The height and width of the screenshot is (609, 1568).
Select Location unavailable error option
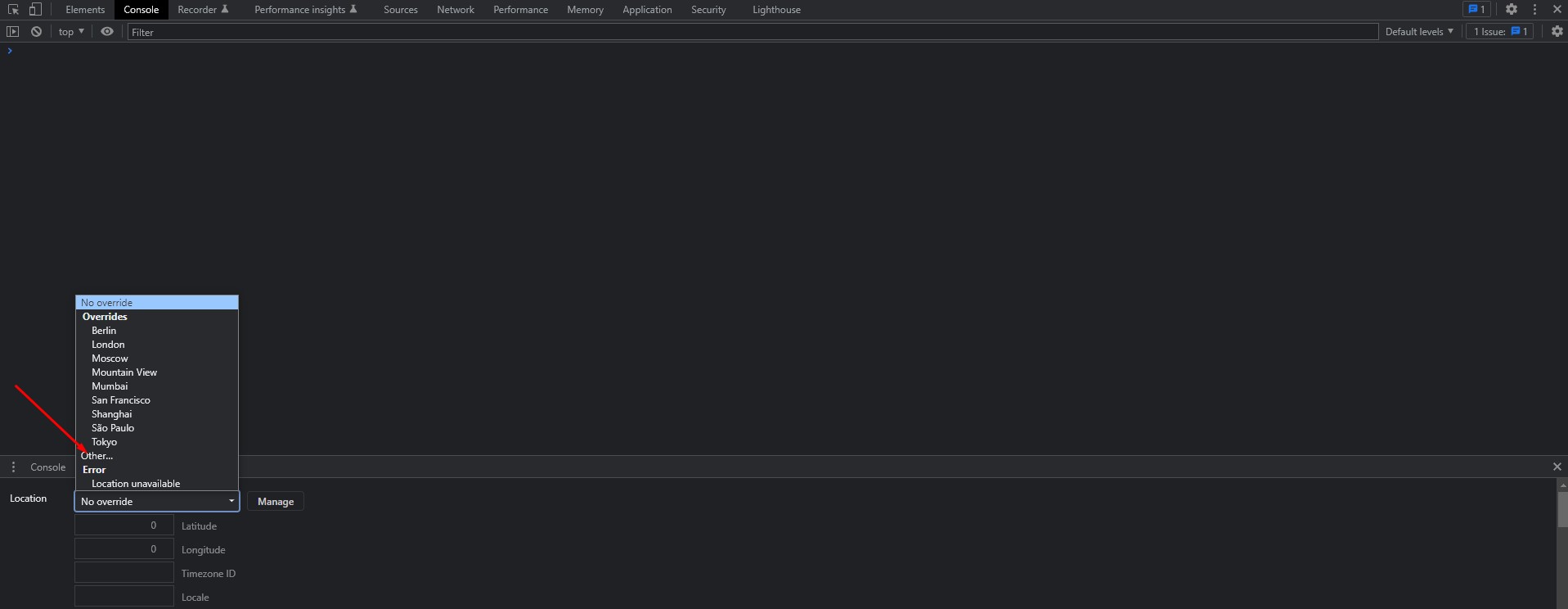tap(157, 484)
